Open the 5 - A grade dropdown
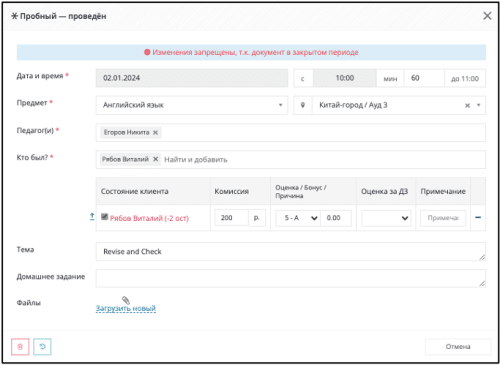Screen dimensions: 500x365 (298, 218)
